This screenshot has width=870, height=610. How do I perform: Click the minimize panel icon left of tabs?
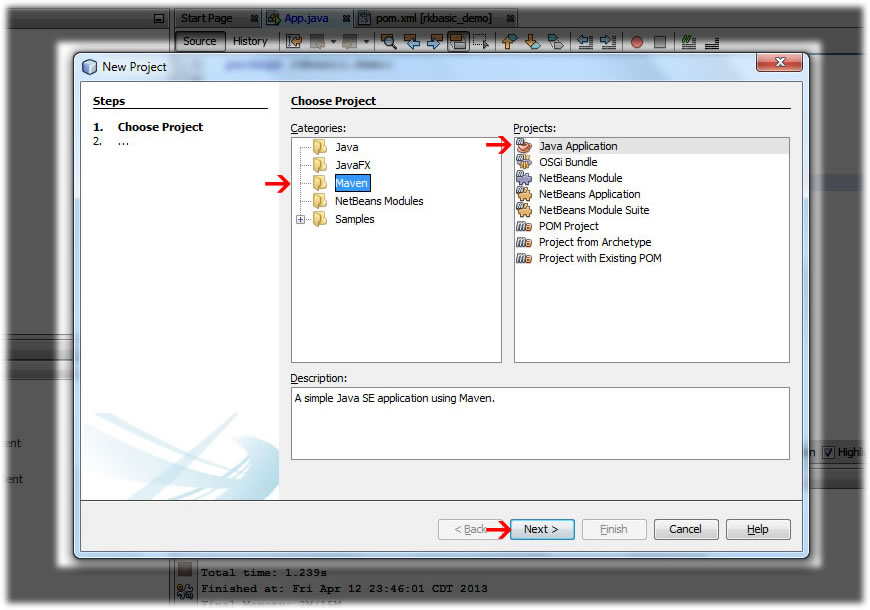(x=159, y=18)
